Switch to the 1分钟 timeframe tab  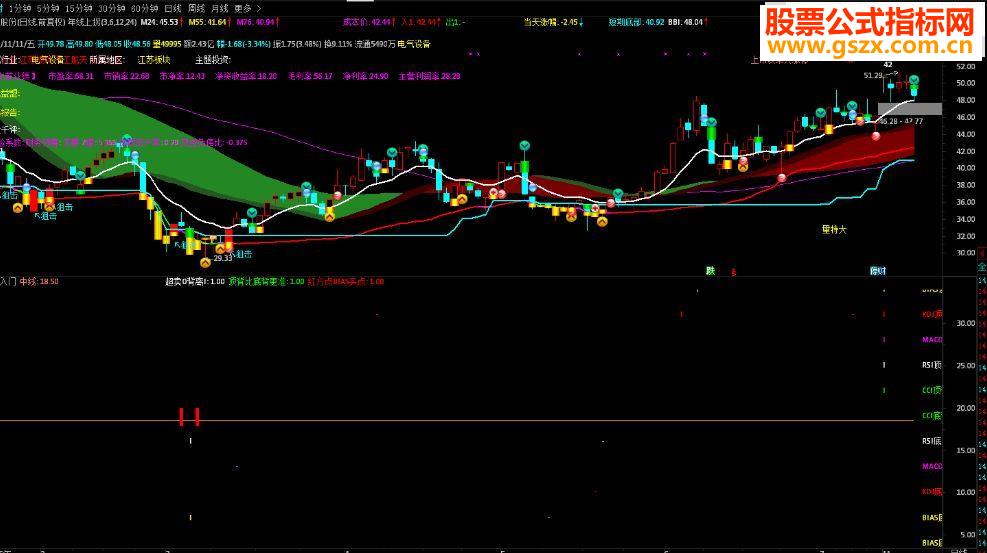pyautogui.click(x=20, y=8)
